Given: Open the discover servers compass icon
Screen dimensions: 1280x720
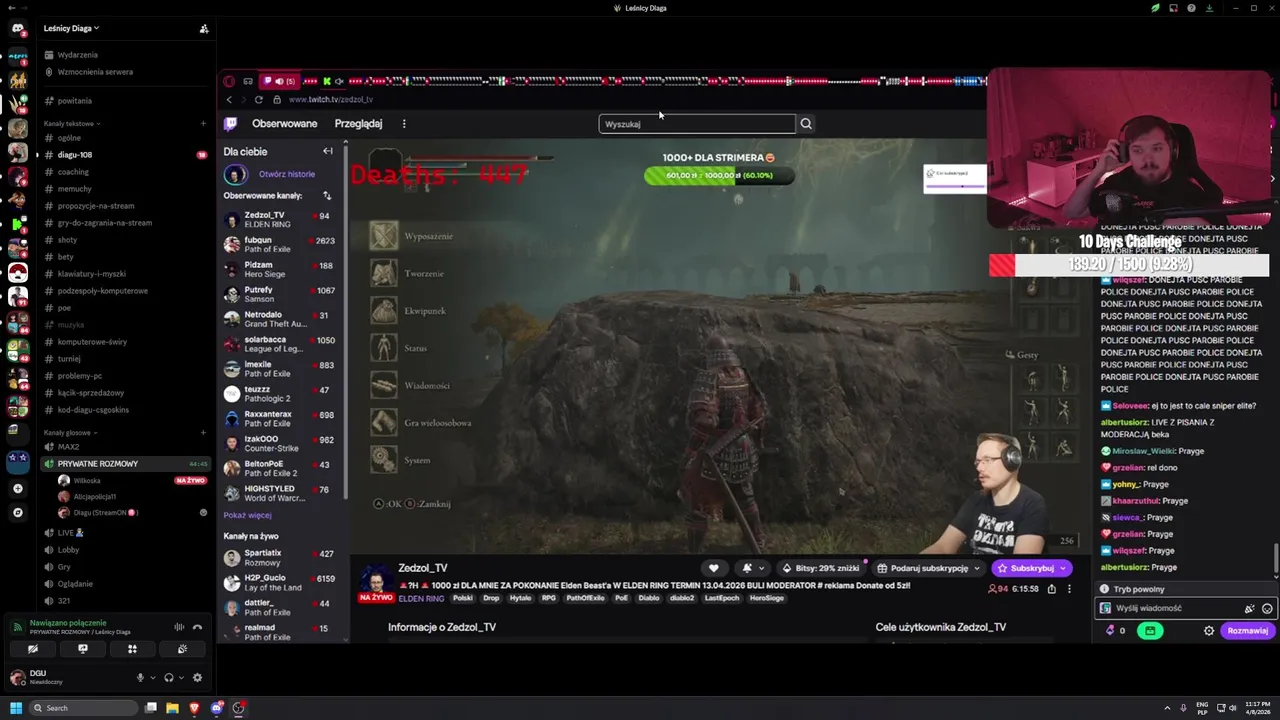Looking at the screenshot, I should tap(17, 512).
